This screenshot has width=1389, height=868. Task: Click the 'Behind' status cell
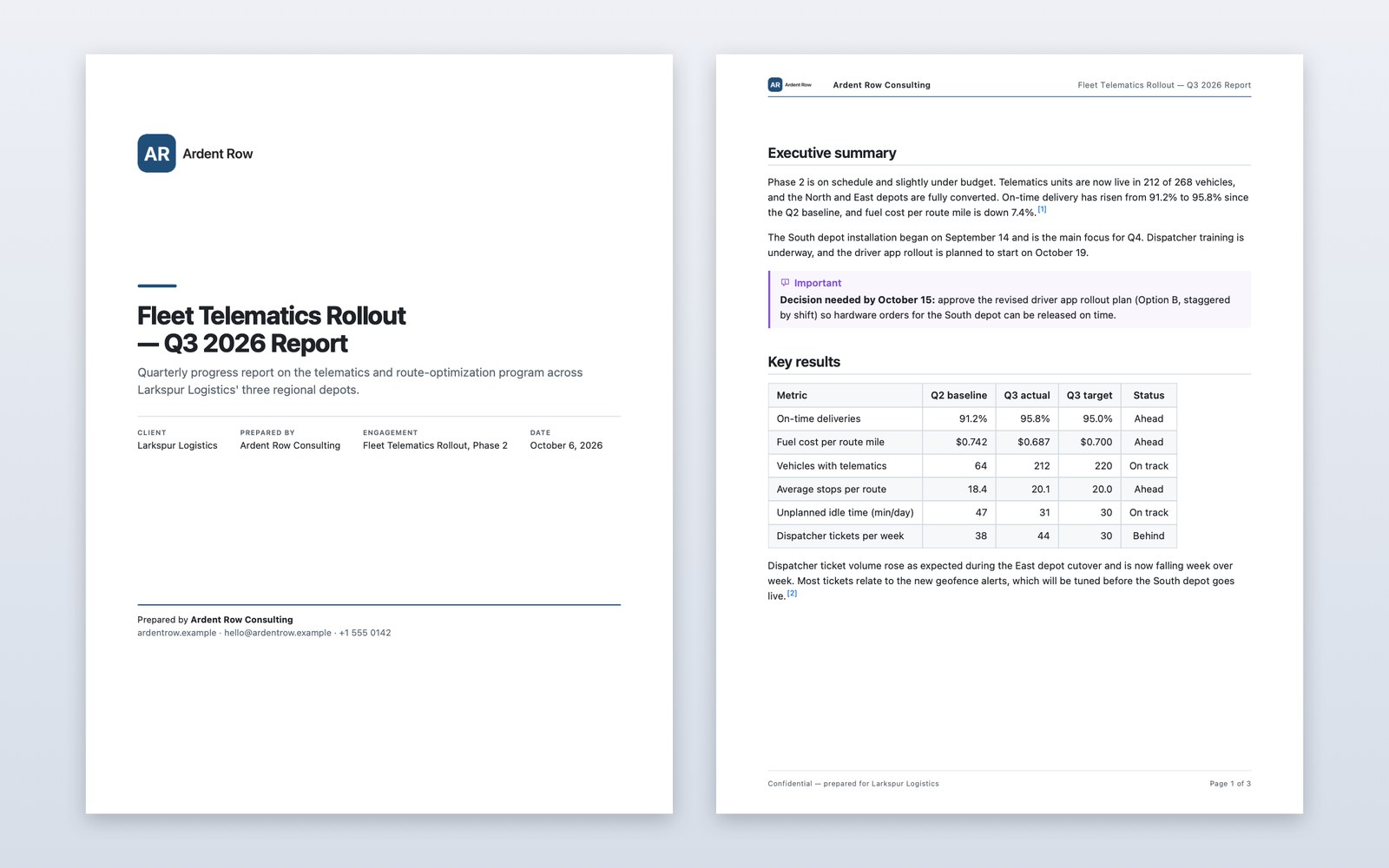pos(1149,536)
